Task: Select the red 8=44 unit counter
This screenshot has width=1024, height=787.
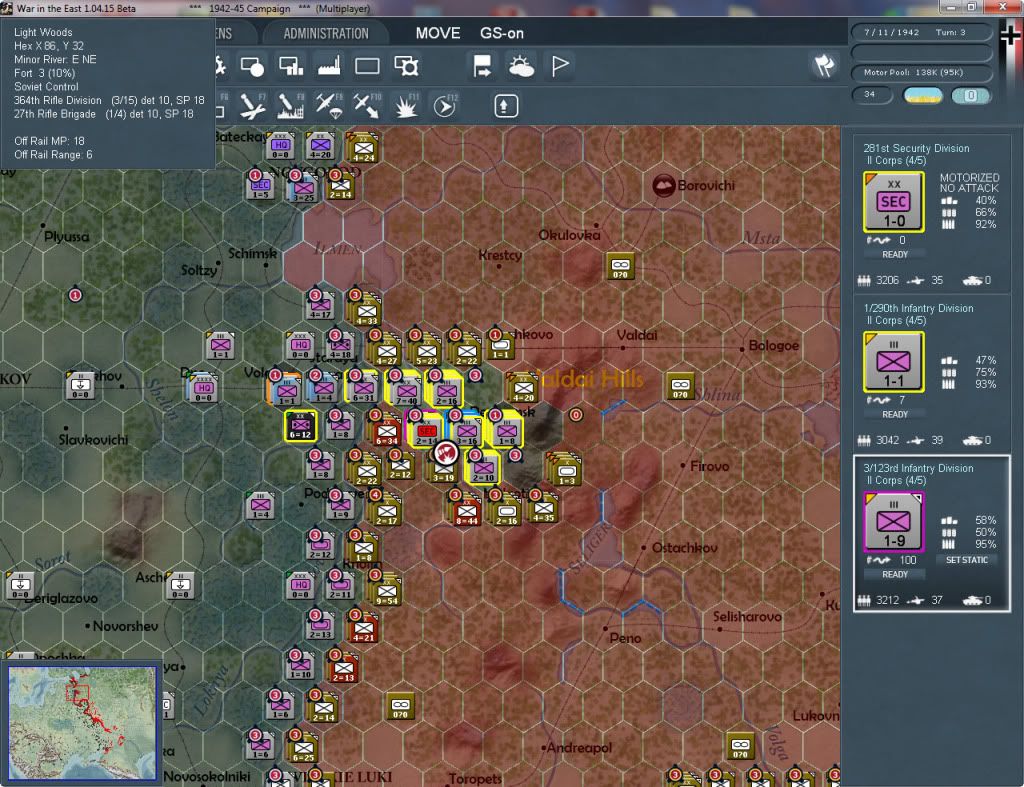Action: (467, 511)
